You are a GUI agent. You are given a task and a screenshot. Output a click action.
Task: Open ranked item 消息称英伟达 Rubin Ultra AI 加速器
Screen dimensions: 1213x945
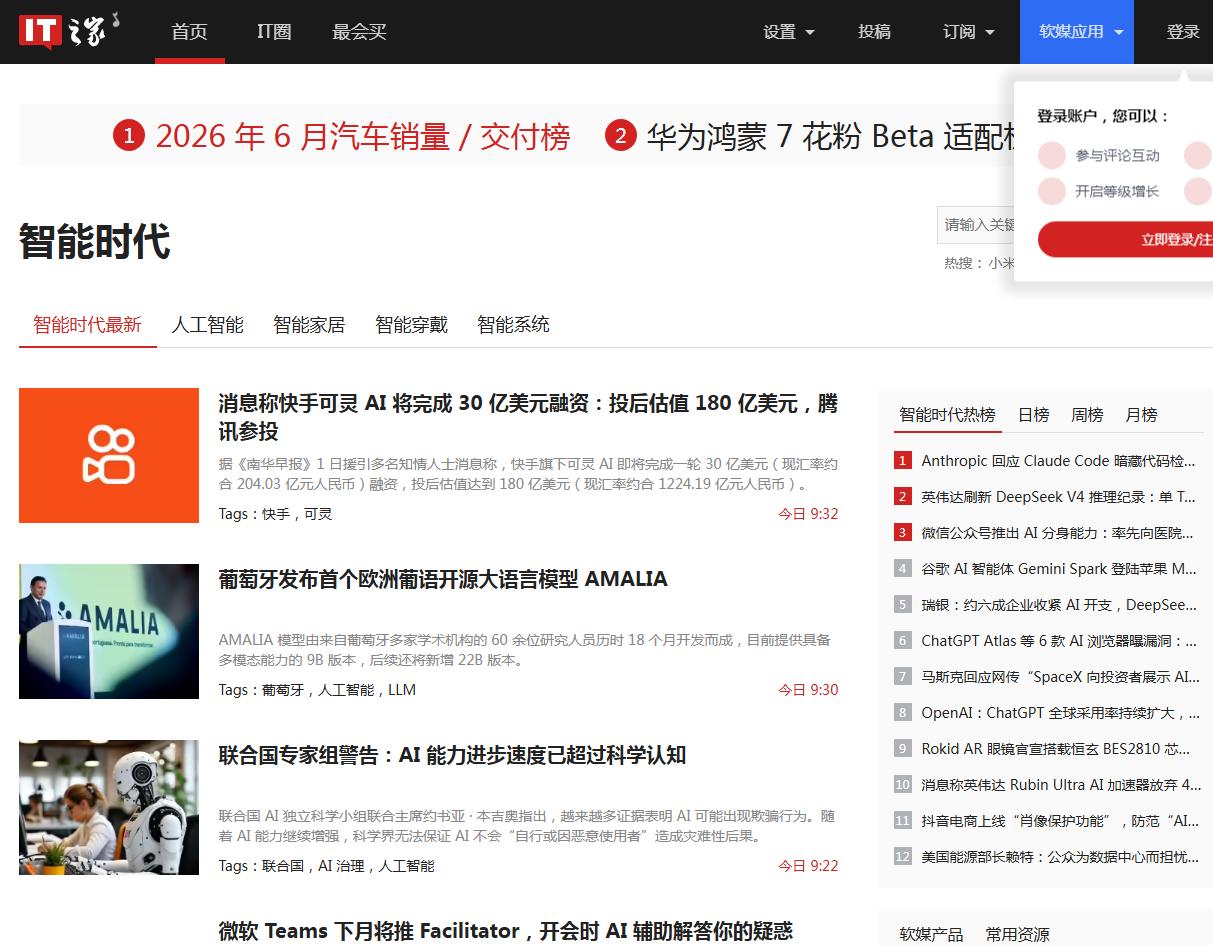point(1061,785)
